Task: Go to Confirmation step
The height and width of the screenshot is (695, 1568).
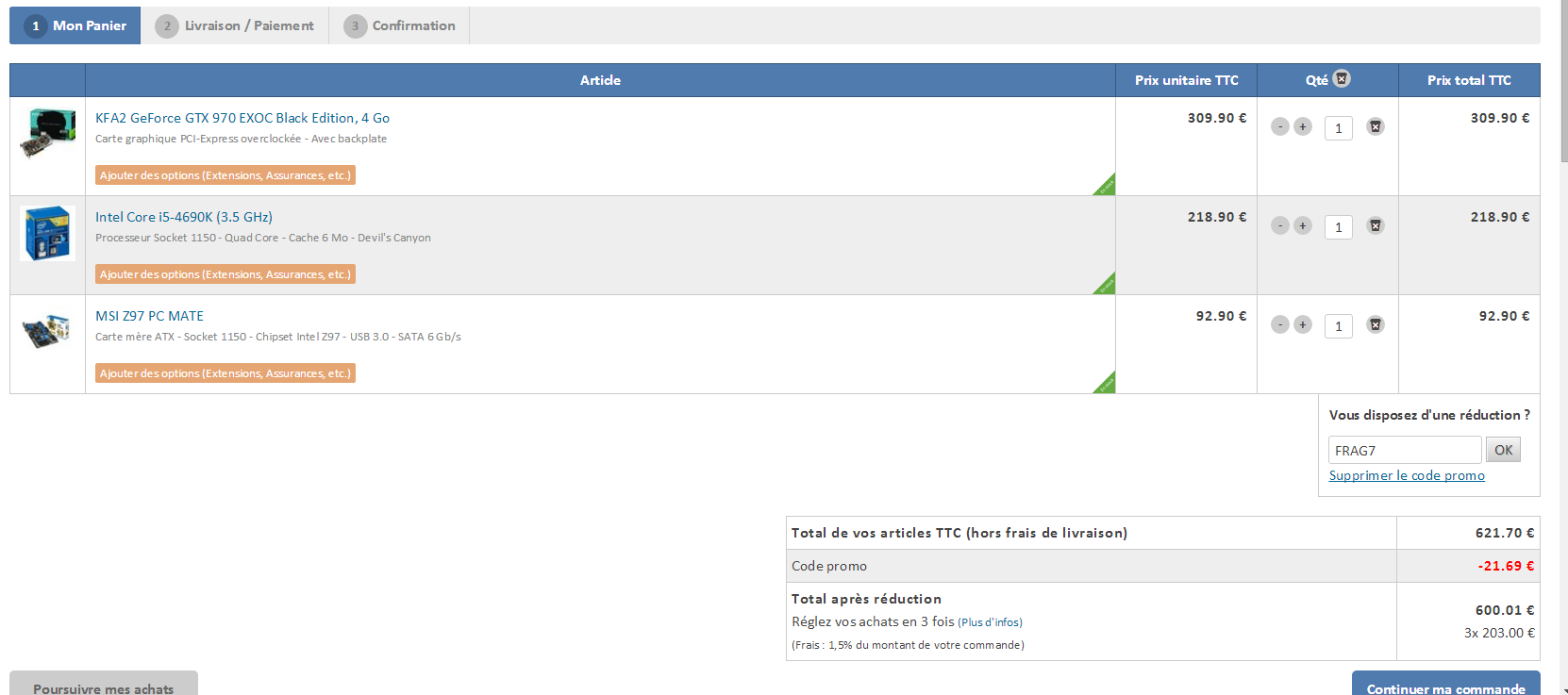Action: tap(399, 25)
